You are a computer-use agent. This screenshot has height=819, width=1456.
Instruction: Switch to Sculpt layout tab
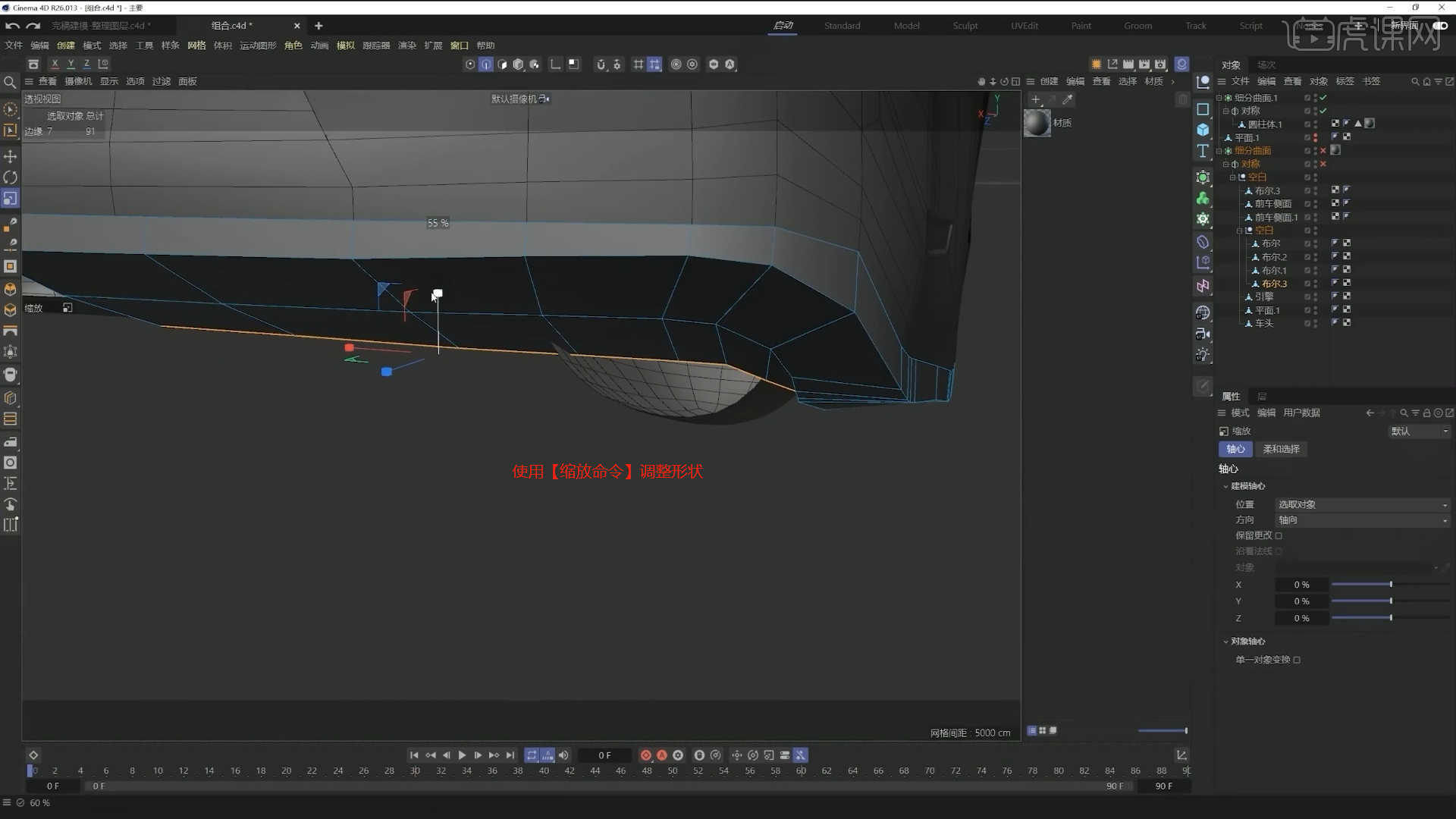click(x=965, y=26)
